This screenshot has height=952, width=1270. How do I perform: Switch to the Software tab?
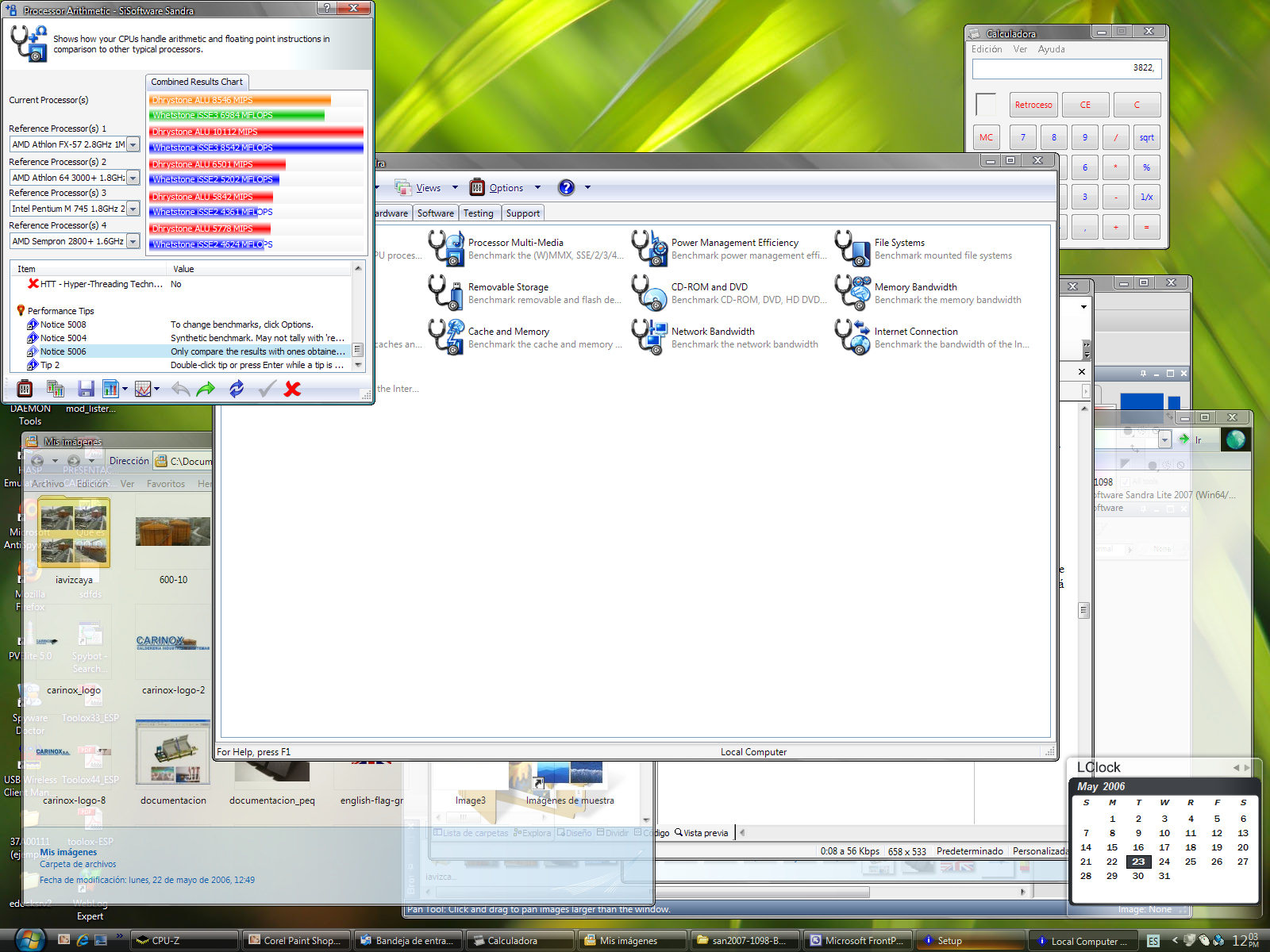click(x=435, y=213)
